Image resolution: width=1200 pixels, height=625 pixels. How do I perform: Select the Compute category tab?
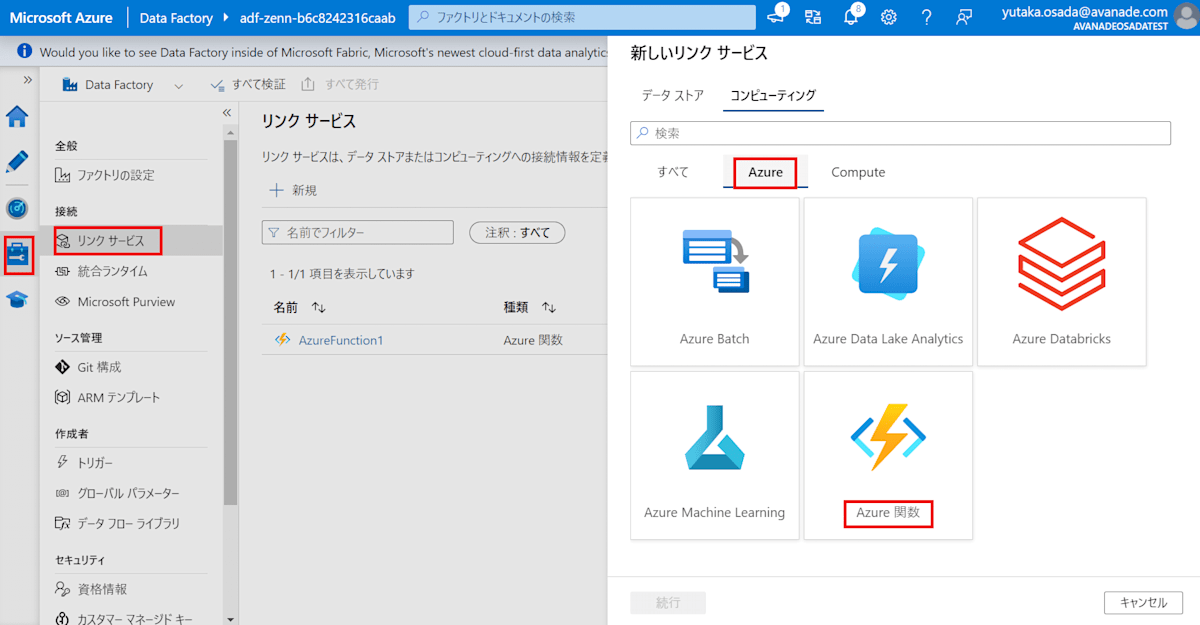(858, 172)
